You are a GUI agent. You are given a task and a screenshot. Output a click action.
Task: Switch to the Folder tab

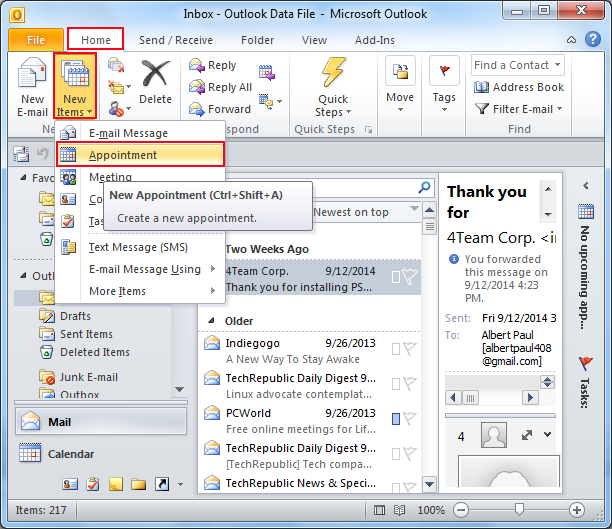point(257,40)
